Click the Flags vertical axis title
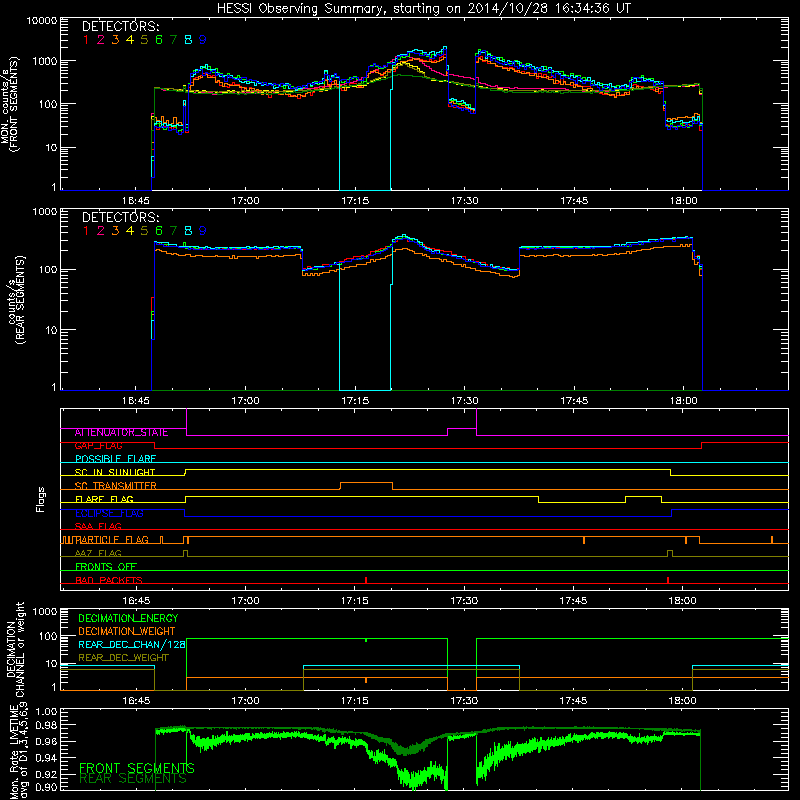 (x=41, y=499)
